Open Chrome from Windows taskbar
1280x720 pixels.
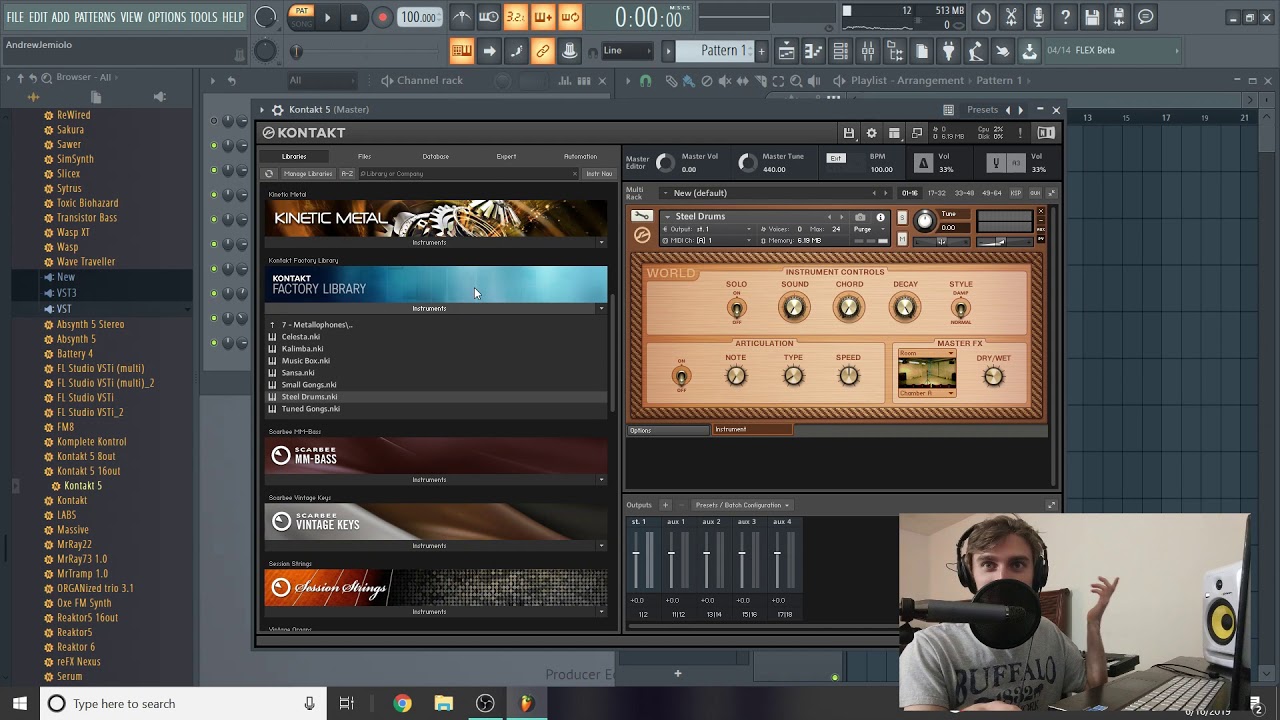point(402,704)
